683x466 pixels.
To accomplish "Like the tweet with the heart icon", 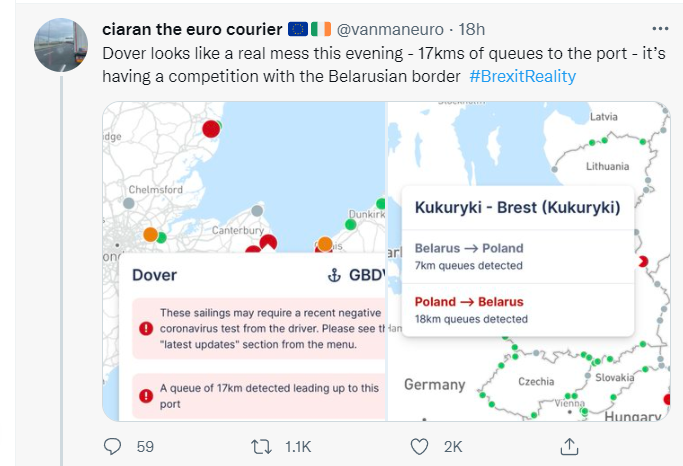I will (419, 447).
